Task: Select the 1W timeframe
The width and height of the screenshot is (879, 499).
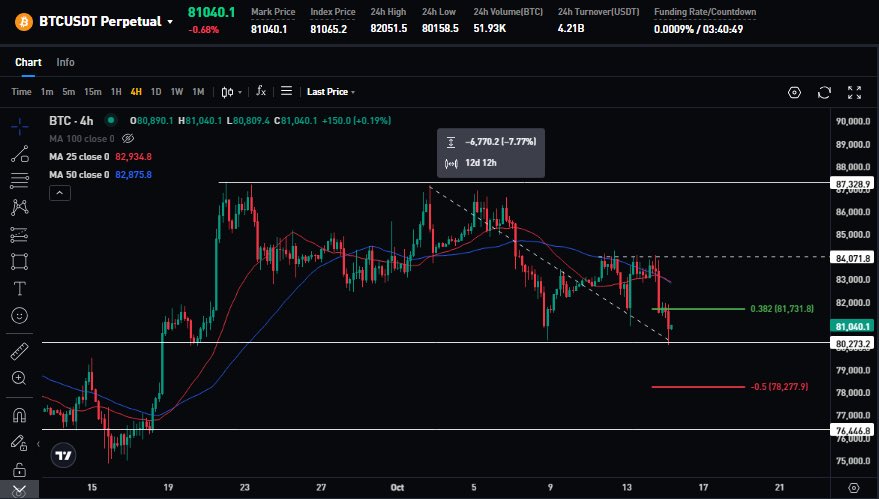Action: pos(177,91)
